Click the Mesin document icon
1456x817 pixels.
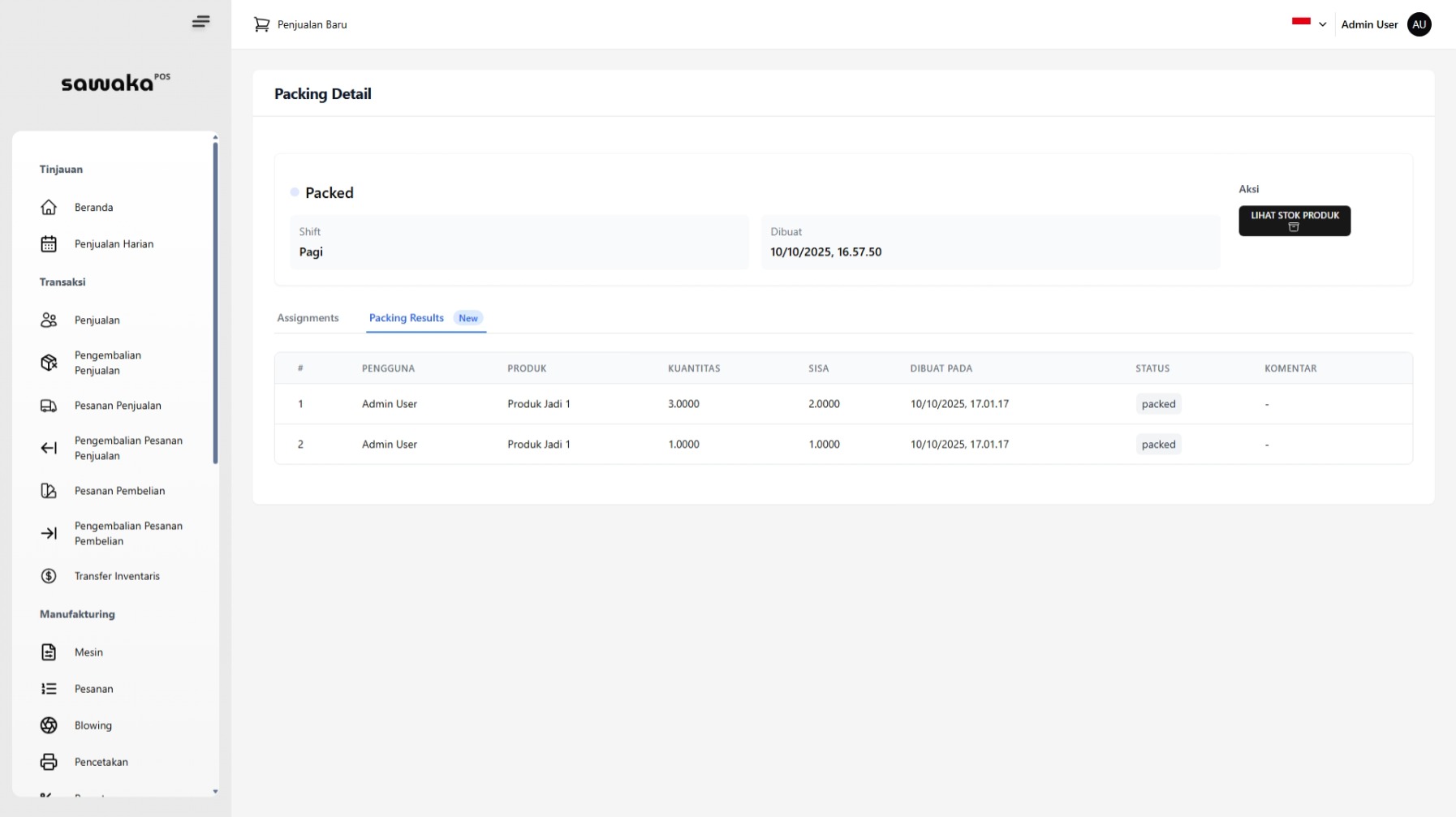tap(49, 652)
